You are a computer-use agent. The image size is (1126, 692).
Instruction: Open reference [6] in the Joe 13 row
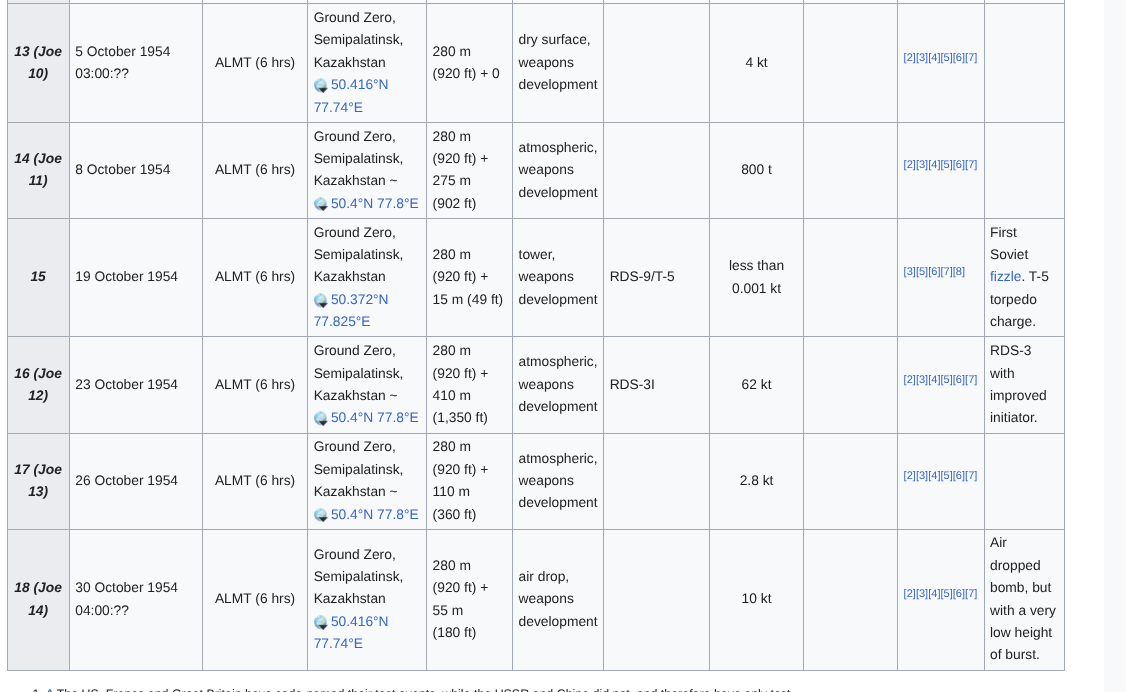[959, 476]
